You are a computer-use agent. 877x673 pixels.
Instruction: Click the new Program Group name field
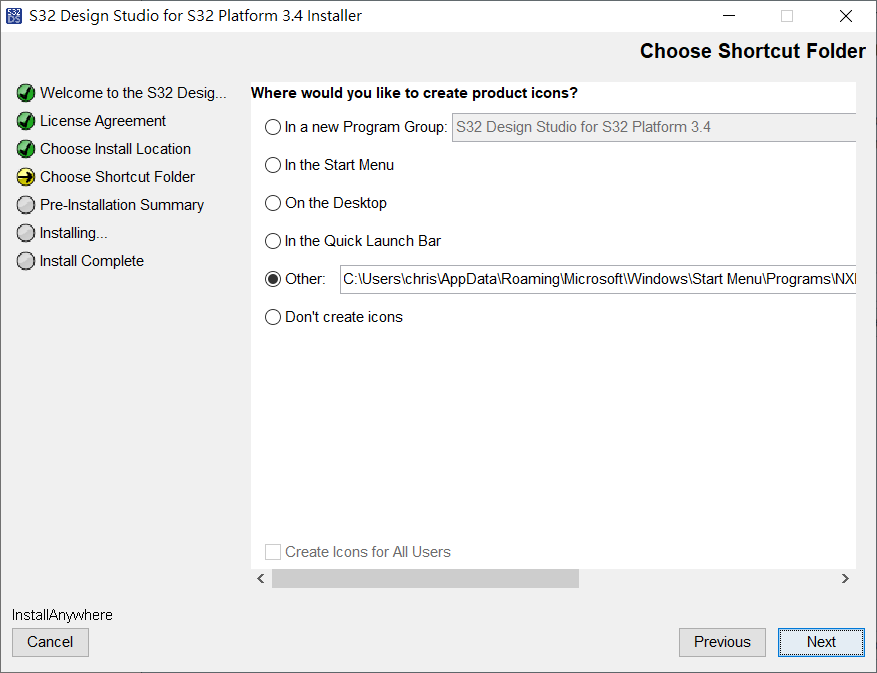pyautogui.click(x=654, y=127)
